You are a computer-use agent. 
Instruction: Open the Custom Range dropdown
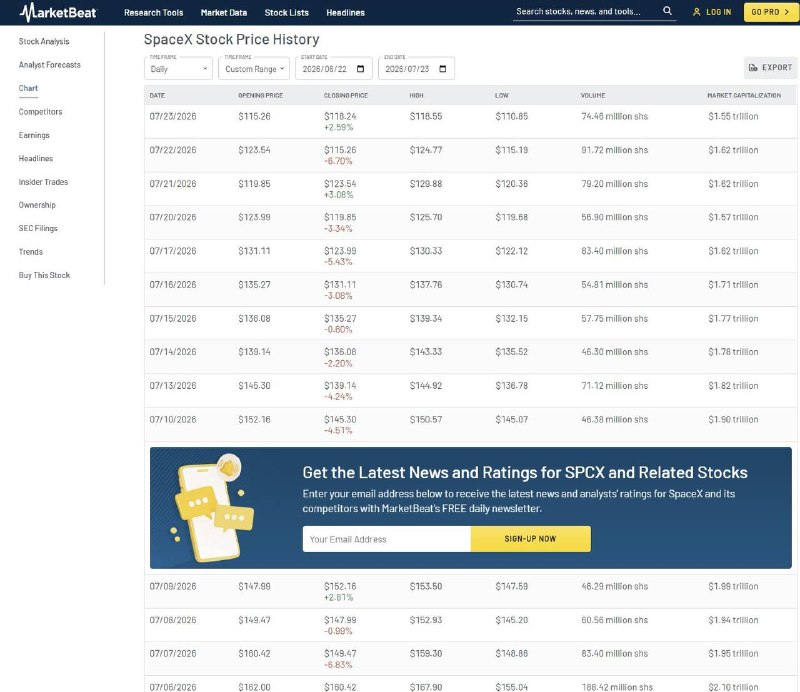[x=254, y=68]
